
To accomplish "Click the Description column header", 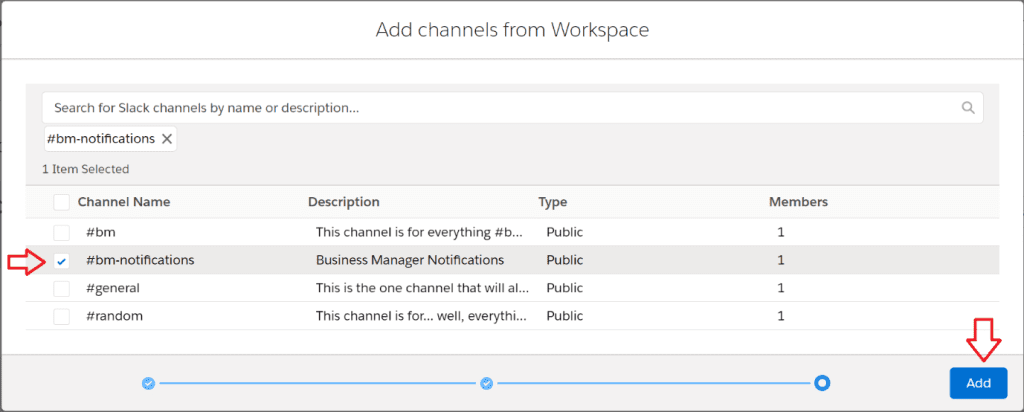I will (343, 202).
